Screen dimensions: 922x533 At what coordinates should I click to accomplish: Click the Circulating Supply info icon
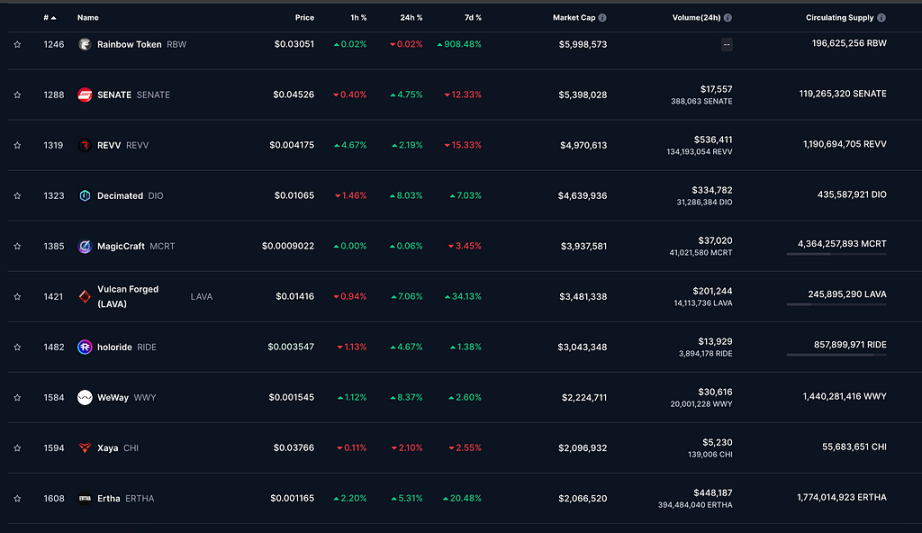tap(881, 18)
